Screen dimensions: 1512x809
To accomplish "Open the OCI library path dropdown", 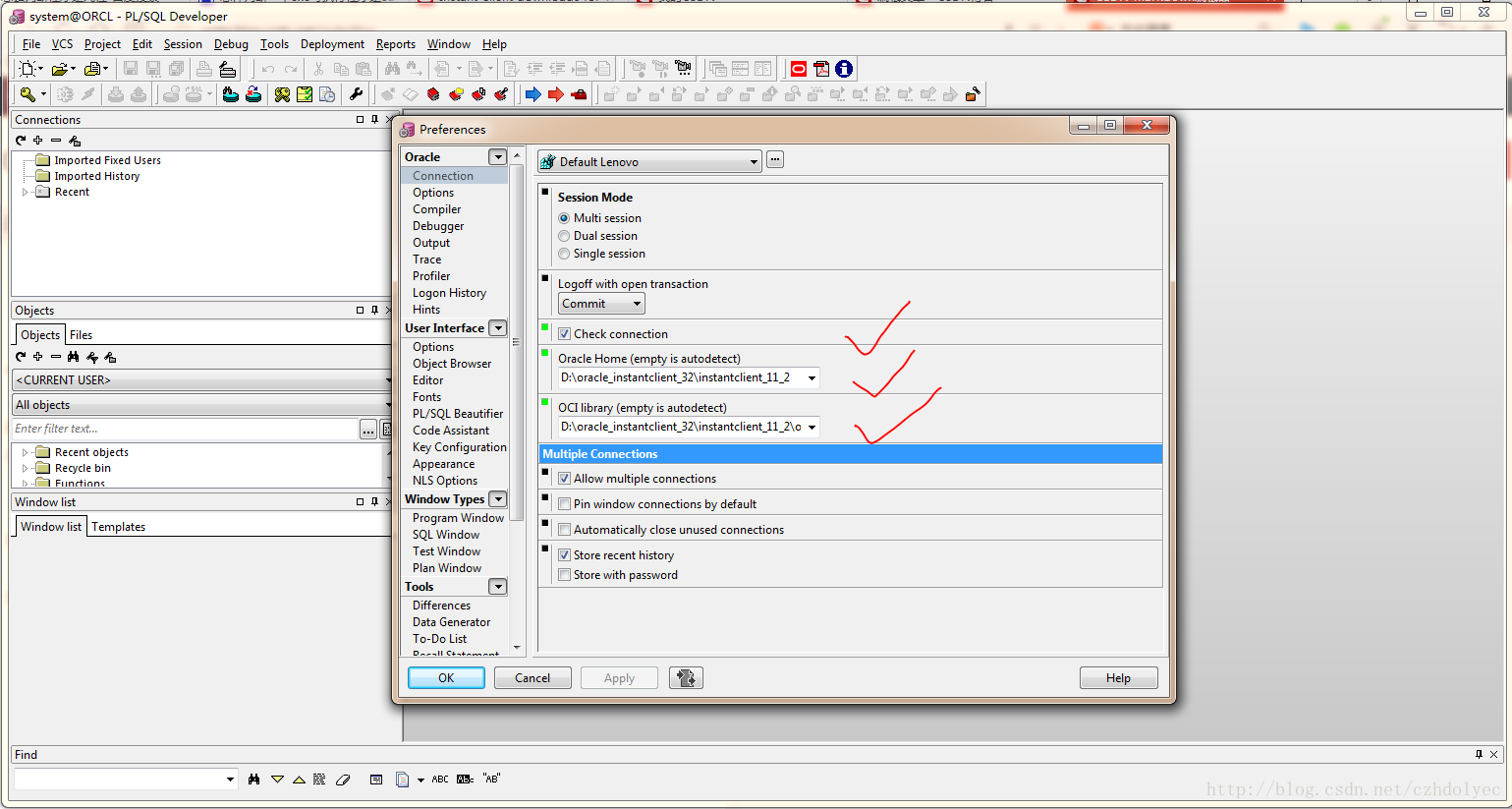I will (x=812, y=427).
